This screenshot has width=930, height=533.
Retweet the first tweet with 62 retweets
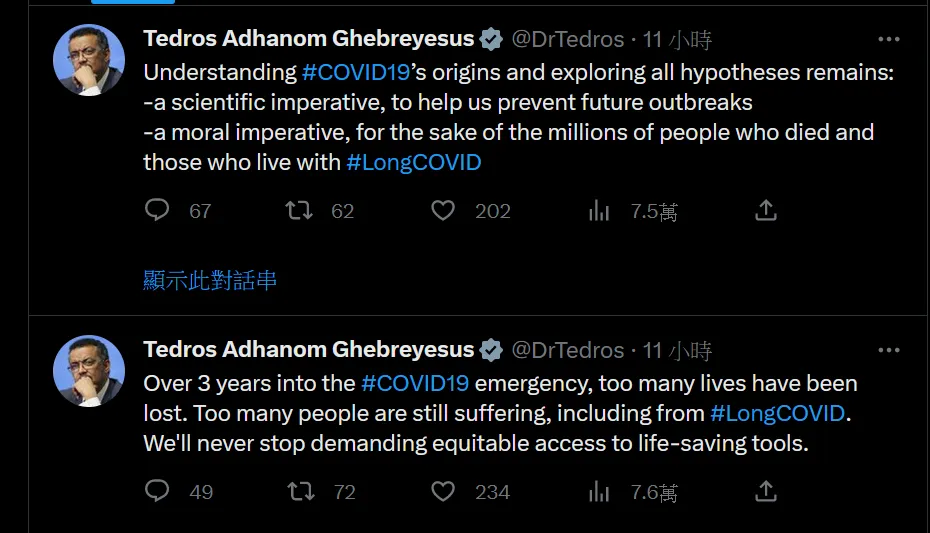(299, 210)
